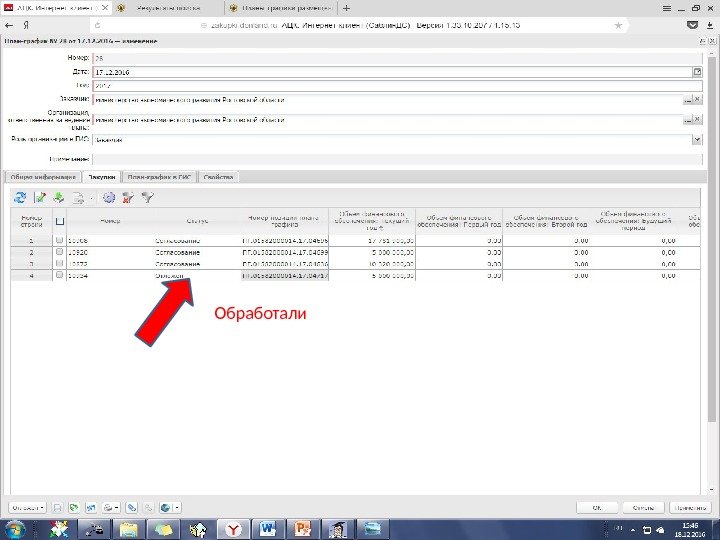Check the box for row 4
This screenshot has height=540, width=720.
(x=59, y=275)
